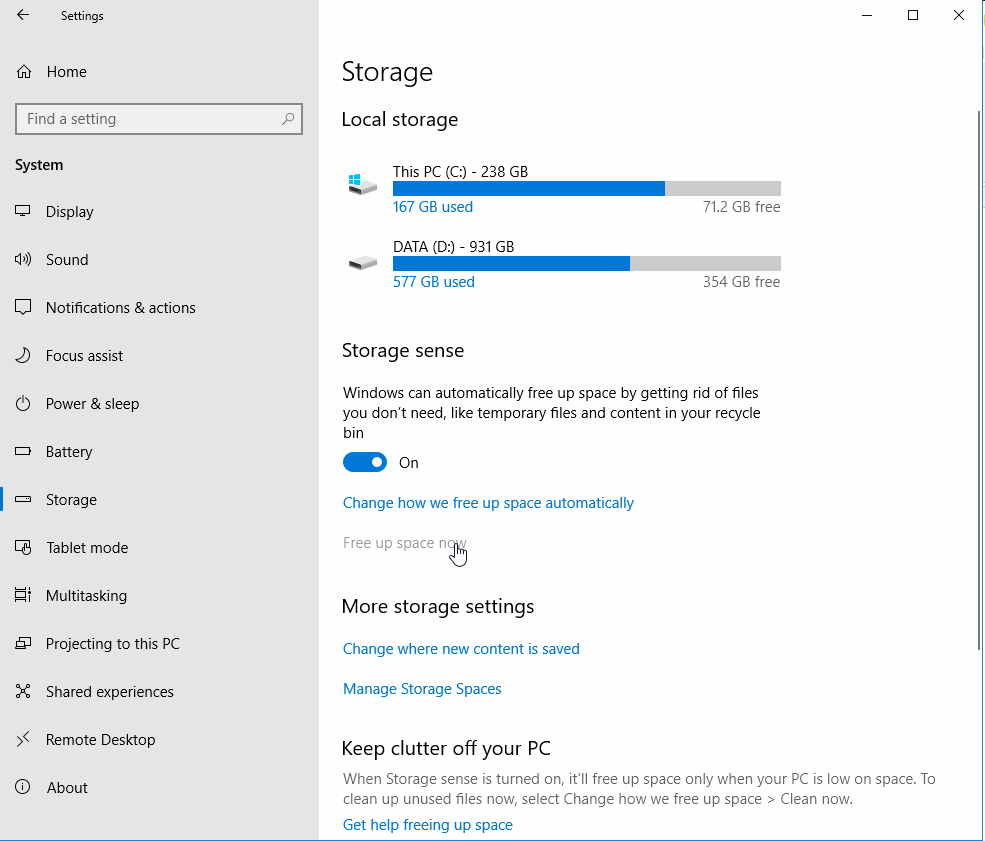Click 'Change how we free up space automatically'
985x841 pixels.
[488, 503]
